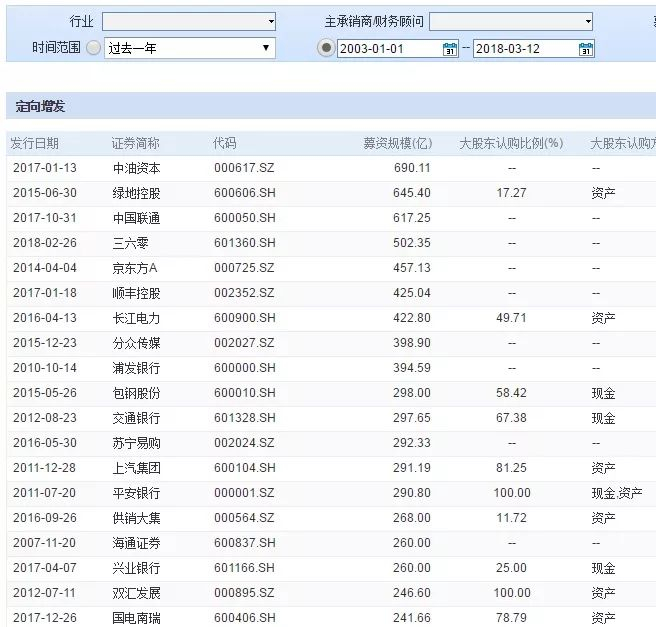
Task: Sort by 发行日期 column header
Action: [35, 143]
